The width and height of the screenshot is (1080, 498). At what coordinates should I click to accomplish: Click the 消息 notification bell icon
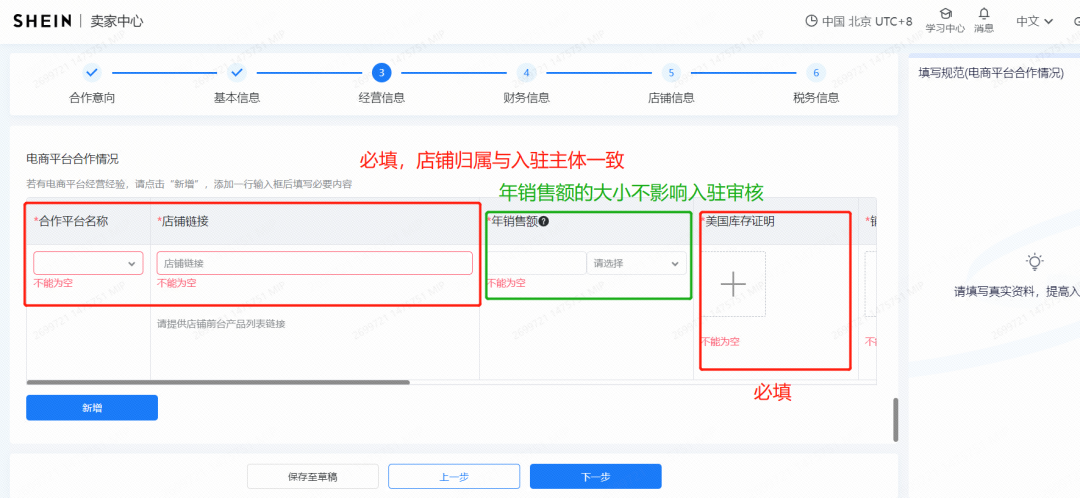984,14
